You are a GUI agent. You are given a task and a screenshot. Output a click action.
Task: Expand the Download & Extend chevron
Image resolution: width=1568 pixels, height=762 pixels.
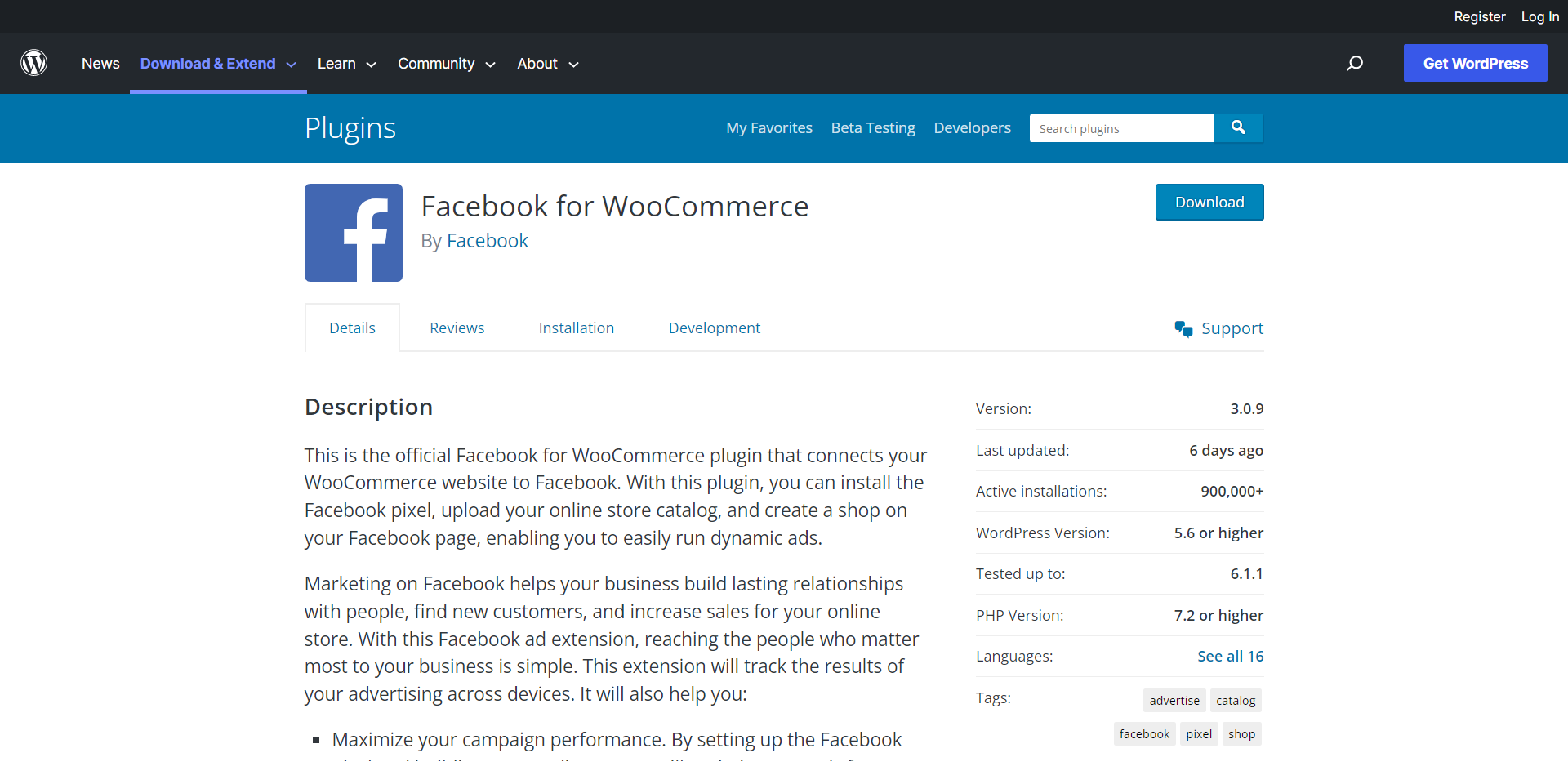pyautogui.click(x=291, y=65)
